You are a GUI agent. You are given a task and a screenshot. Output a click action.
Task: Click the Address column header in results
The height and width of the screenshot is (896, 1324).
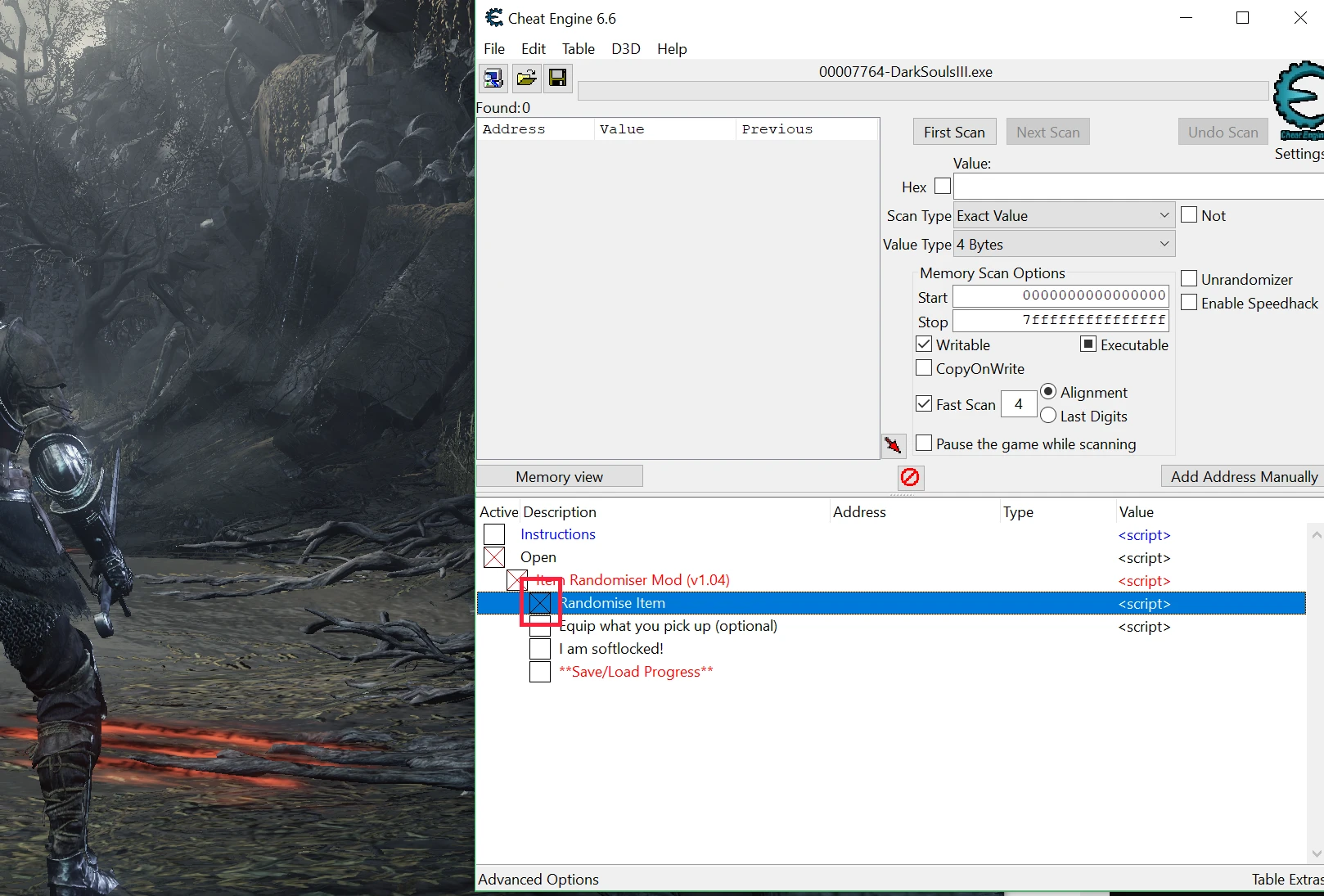point(536,129)
